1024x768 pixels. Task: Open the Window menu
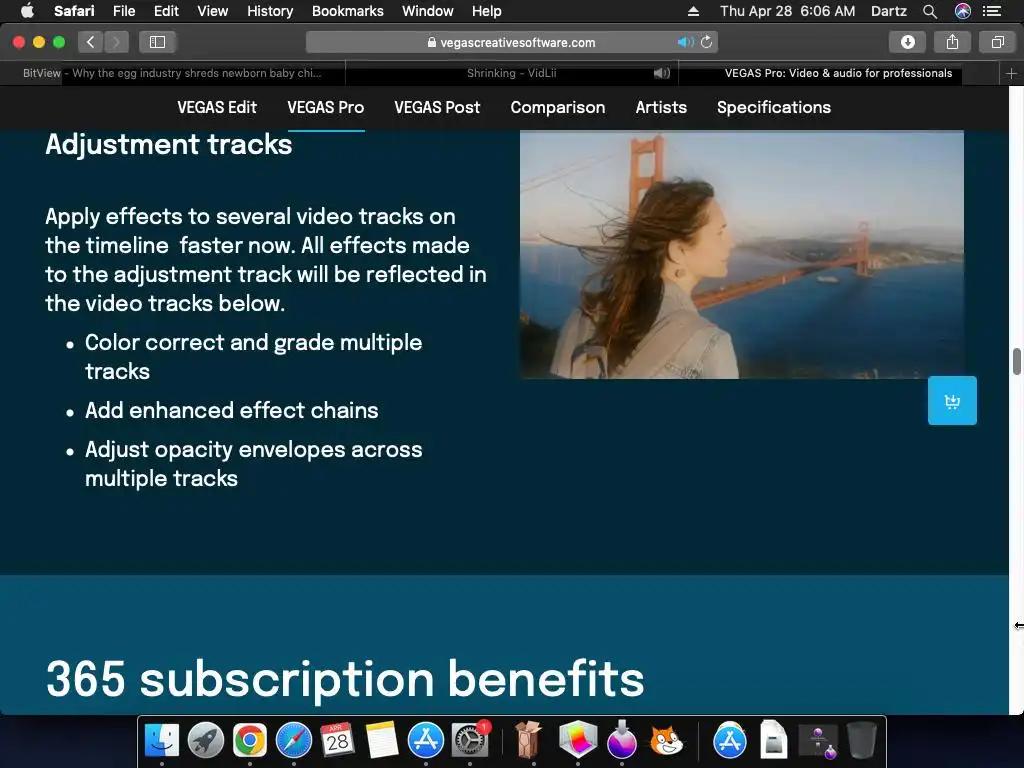click(x=428, y=11)
